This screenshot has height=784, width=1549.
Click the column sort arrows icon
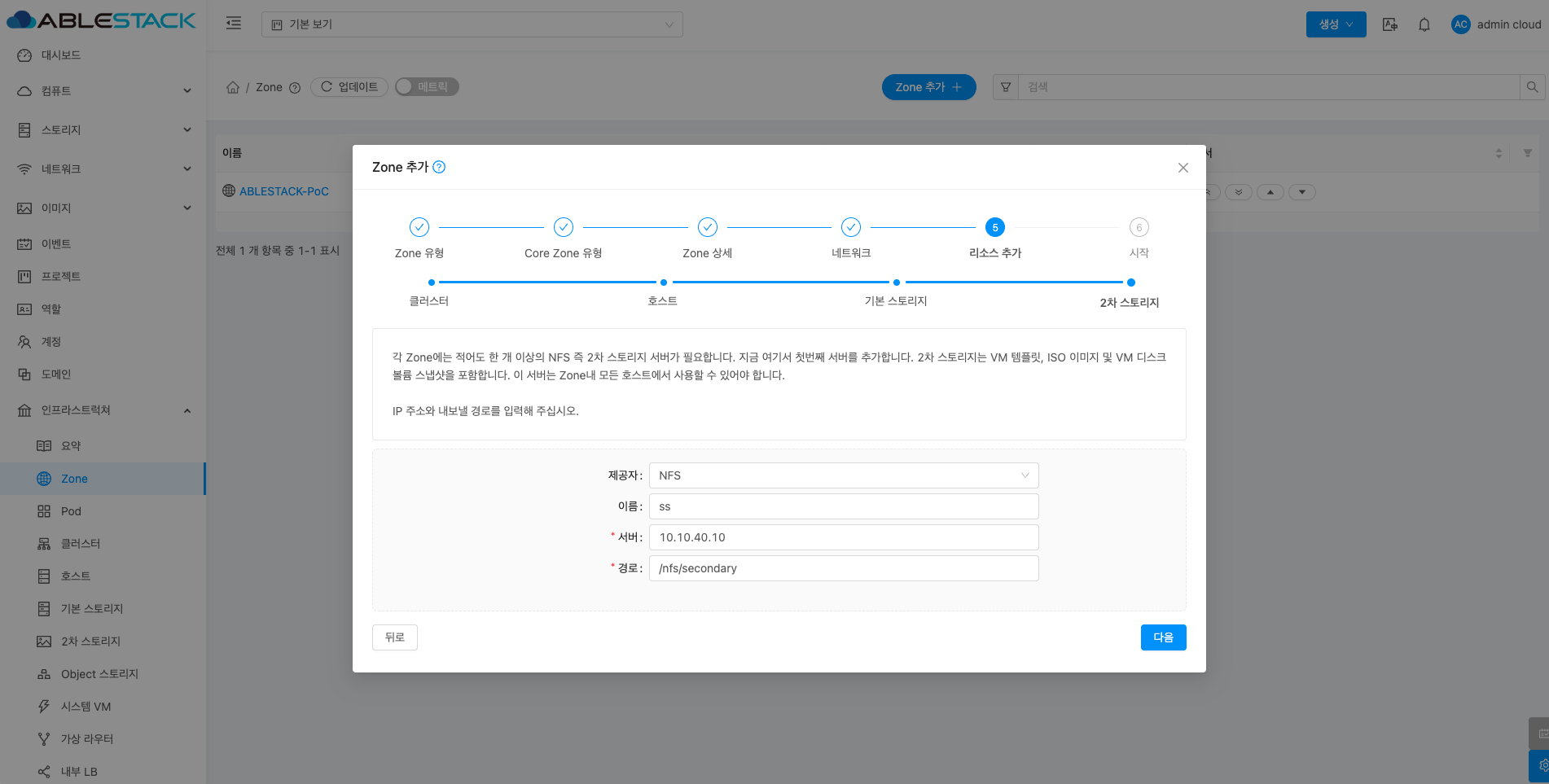pos(1499,153)
